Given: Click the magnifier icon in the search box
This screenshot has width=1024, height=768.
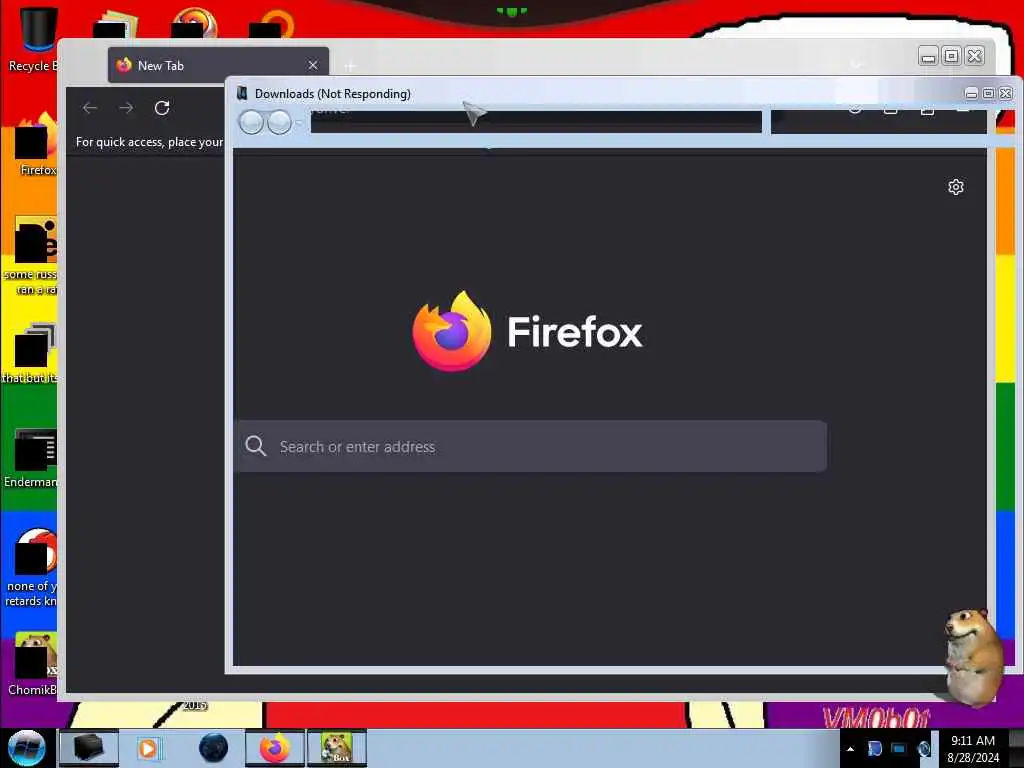Looking at the screenshot, I should click(x=255, y=446).
